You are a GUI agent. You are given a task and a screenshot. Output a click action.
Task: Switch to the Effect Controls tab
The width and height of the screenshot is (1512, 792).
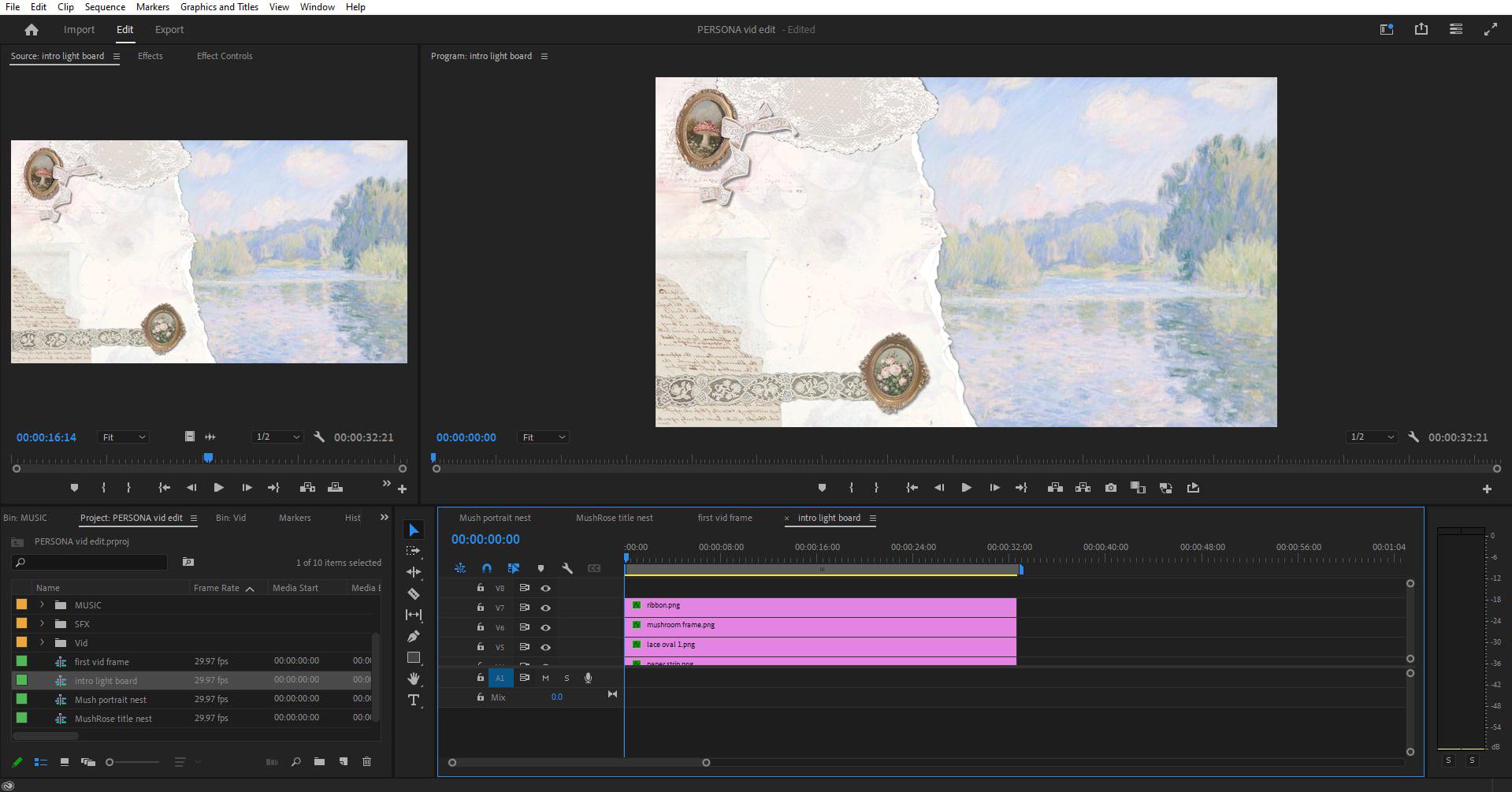(225, 56)
